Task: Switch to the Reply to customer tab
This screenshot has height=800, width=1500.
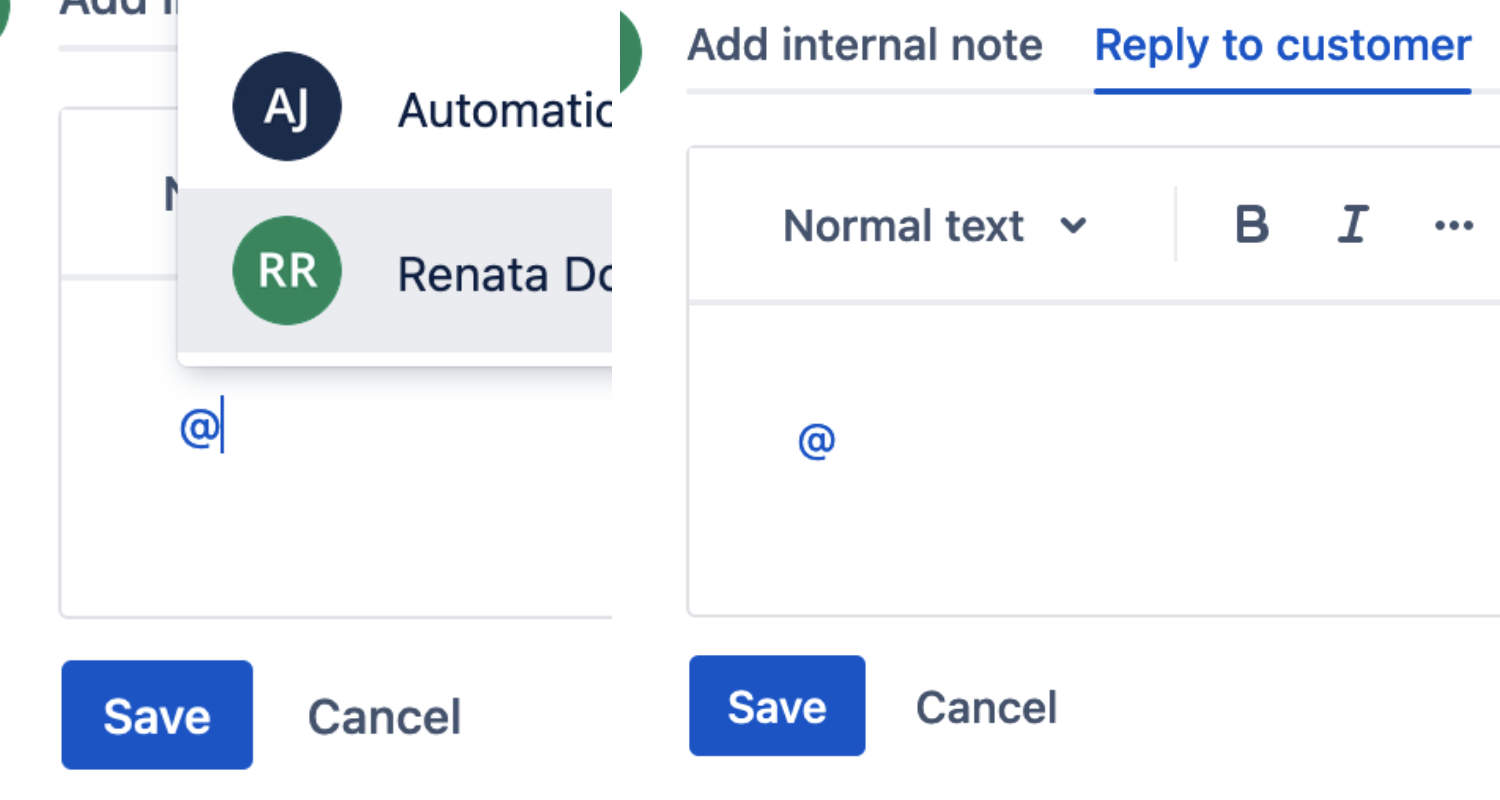Action: tap(1282, 46)
